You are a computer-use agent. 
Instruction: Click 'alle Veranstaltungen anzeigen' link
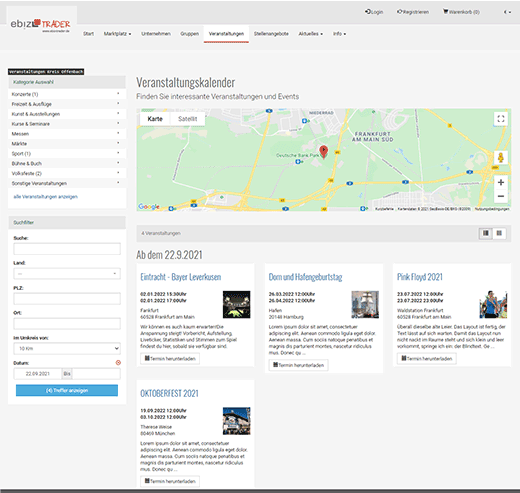tap(45, 197)
